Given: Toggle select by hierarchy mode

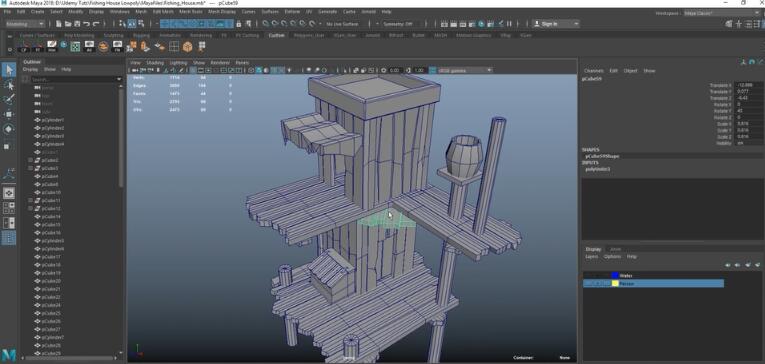Looking at the screenshot, I should point(122,23).
